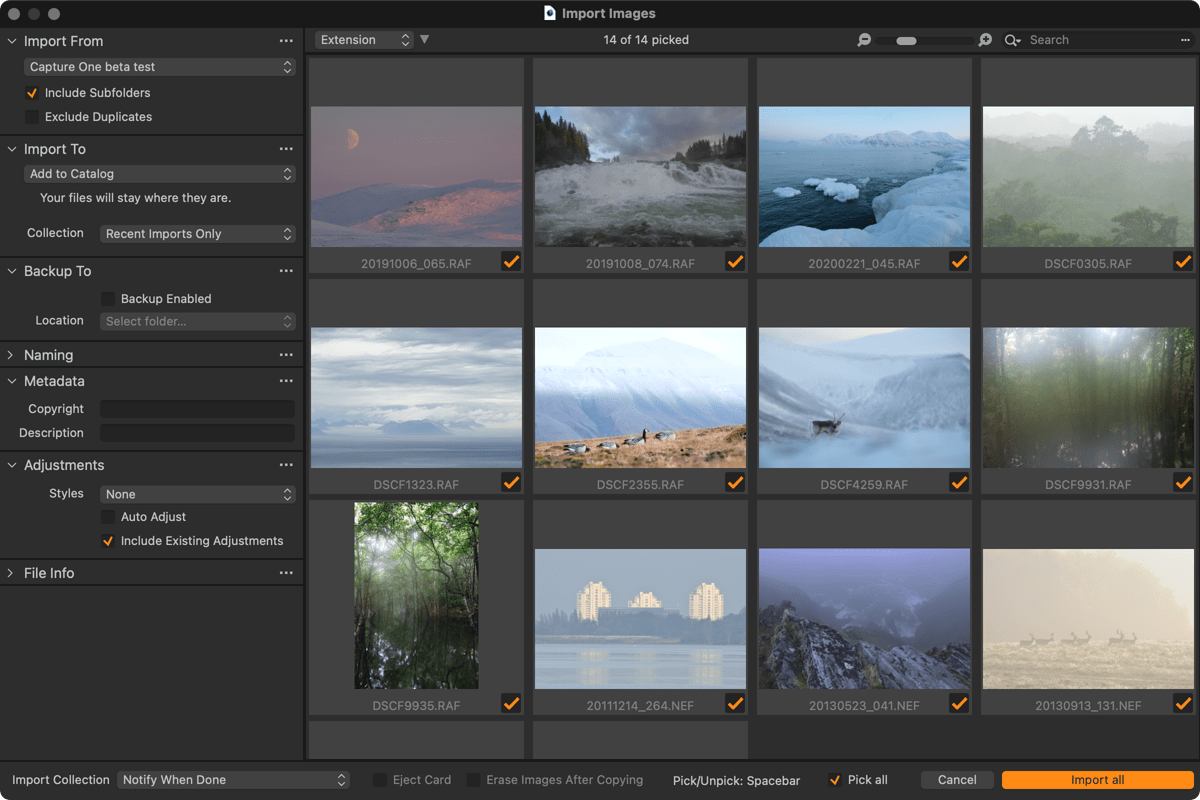Select the 20200221_045.RAF icy sea thumbnail
The image size is (1200, 800).
click(x=864, y=177)
